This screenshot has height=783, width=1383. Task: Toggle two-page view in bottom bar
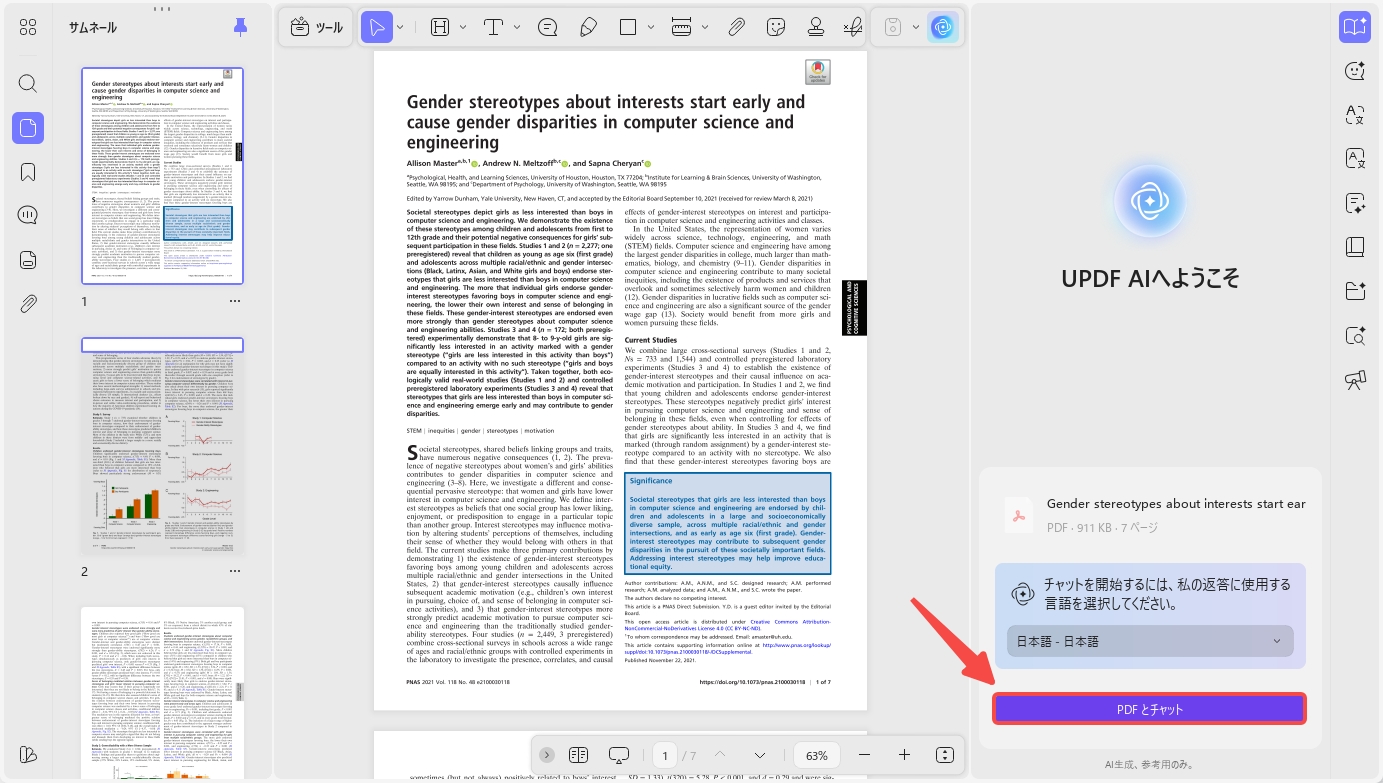pyautogui.click(x=578, y=755)
